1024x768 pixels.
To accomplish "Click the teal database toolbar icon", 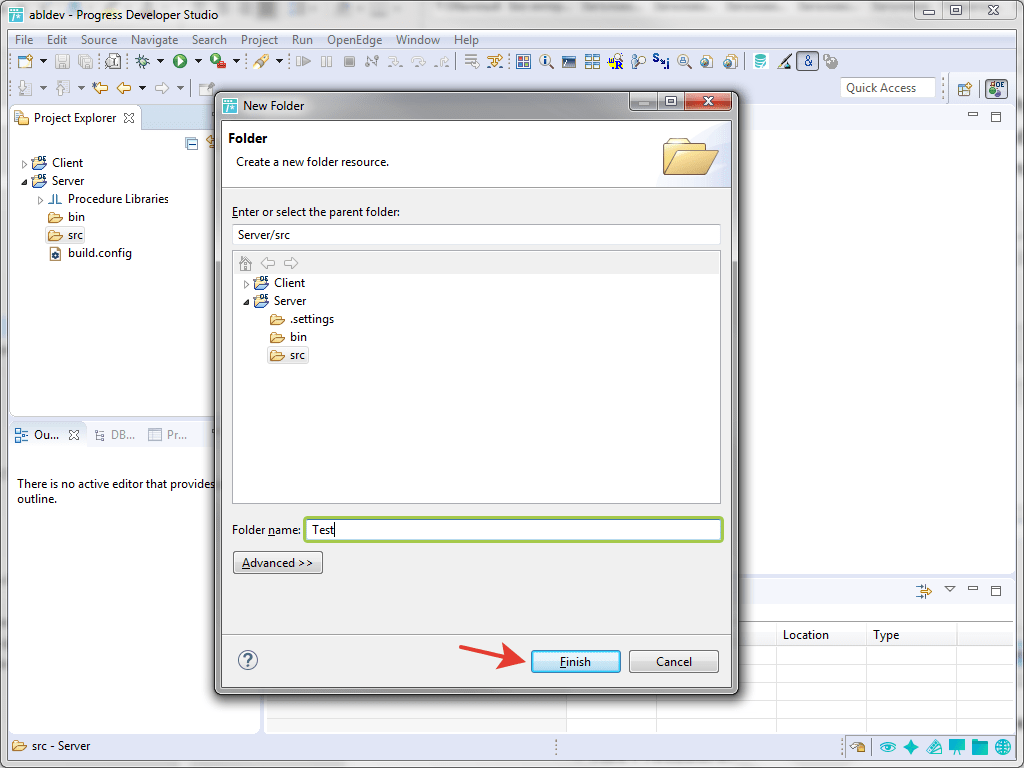I will [x=760, y=62].
